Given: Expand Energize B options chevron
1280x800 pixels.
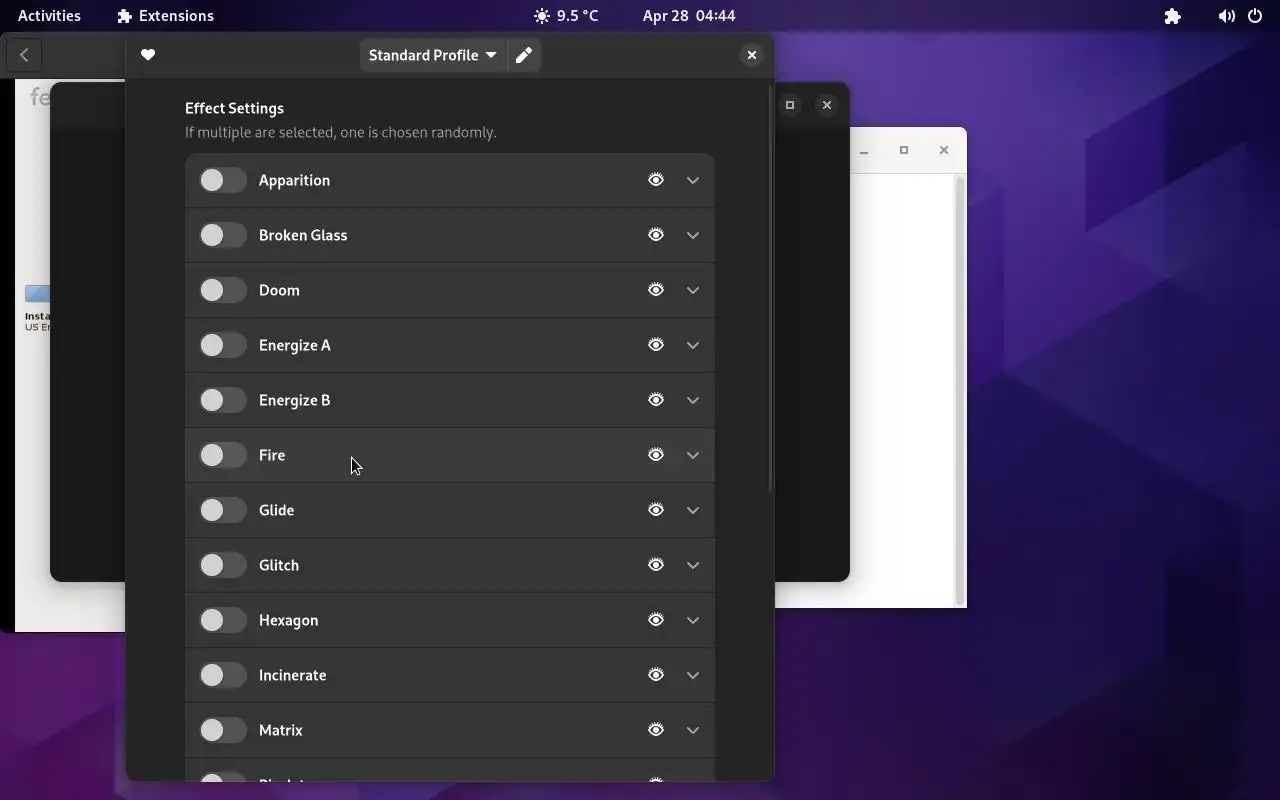Looking at the screenshot, I should [x=693, y=400].
